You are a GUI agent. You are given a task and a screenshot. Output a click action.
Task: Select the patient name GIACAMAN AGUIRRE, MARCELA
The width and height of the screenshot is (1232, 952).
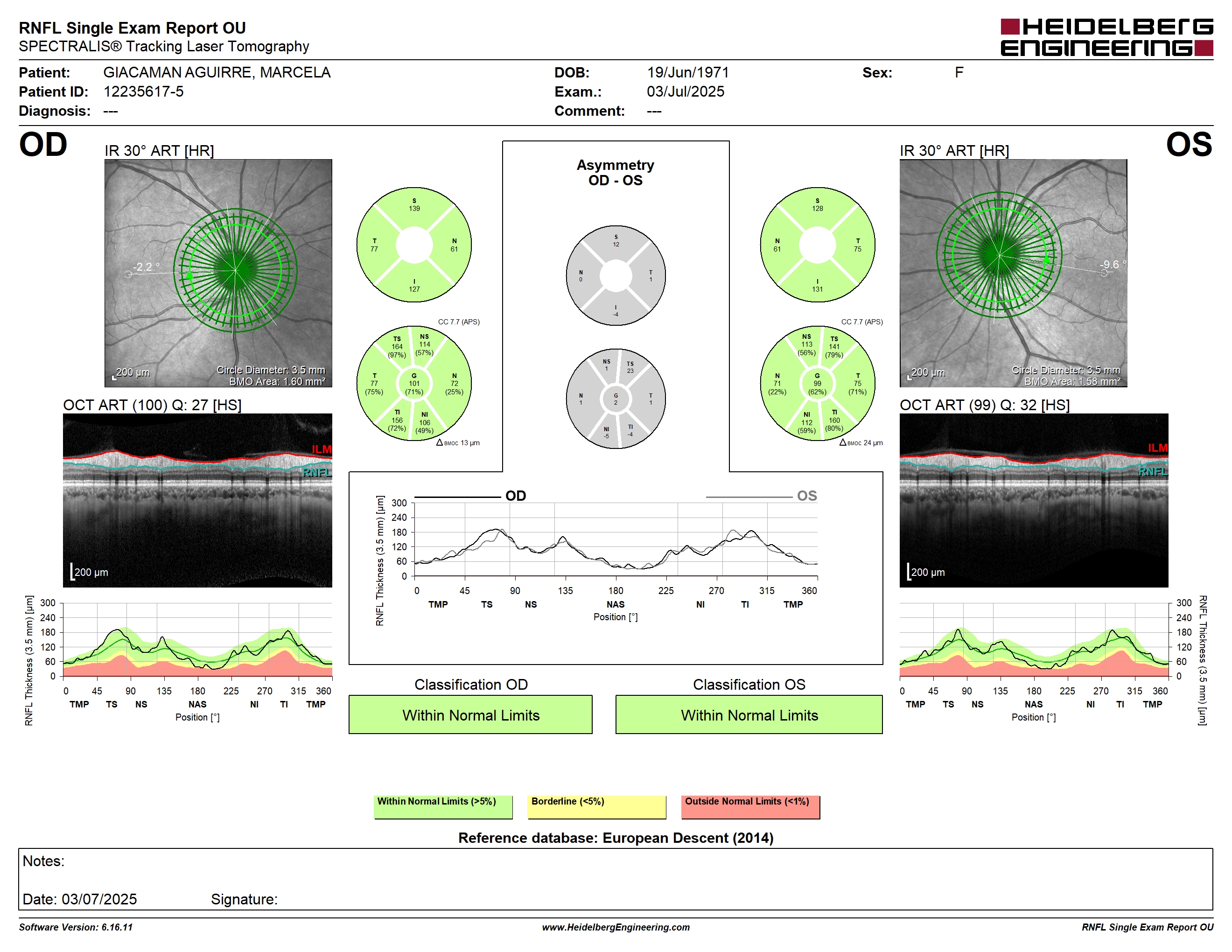click(x=217, y=73)
